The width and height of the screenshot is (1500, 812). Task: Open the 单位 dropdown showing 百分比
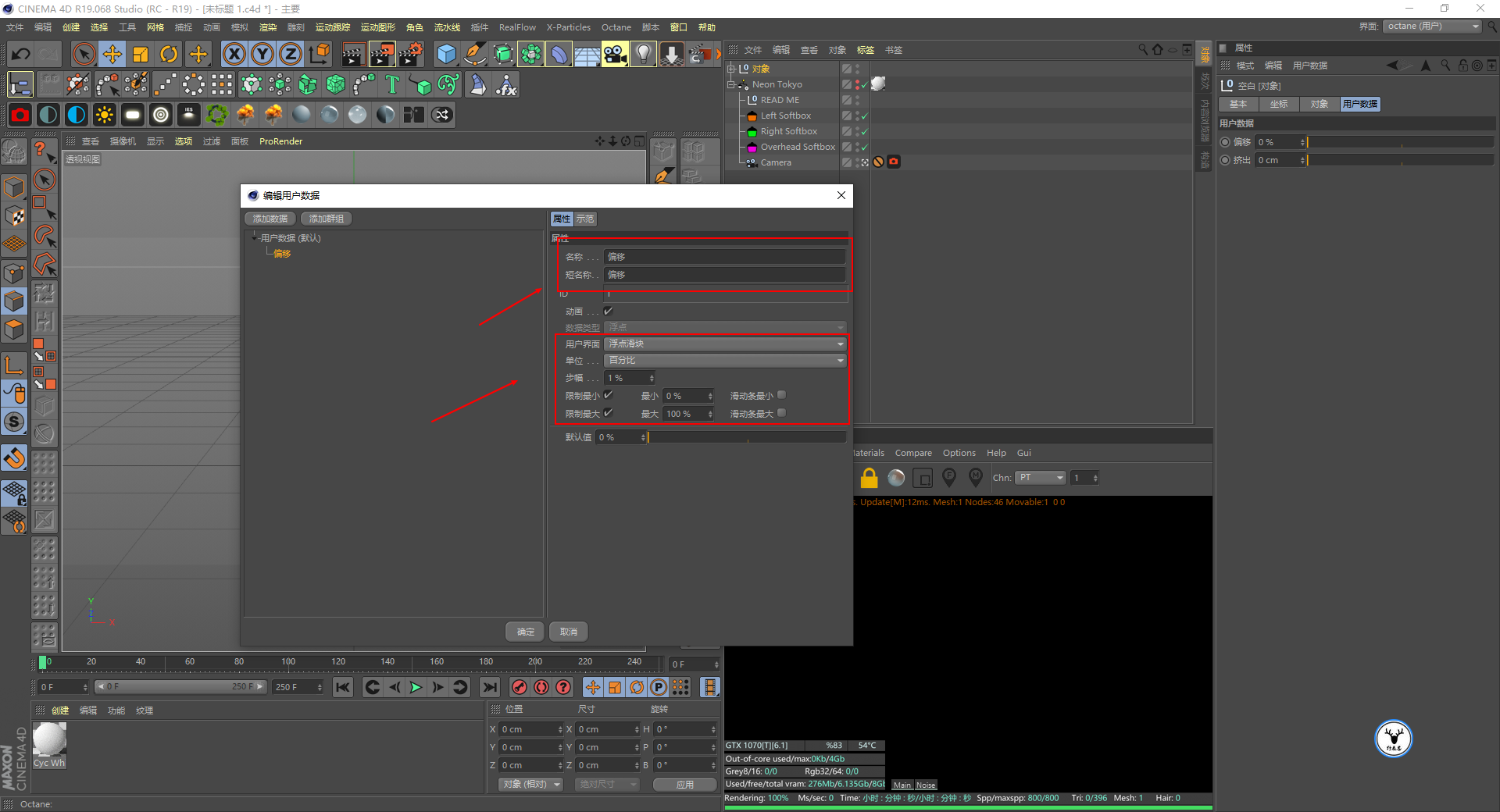click(x=726, y=360)
